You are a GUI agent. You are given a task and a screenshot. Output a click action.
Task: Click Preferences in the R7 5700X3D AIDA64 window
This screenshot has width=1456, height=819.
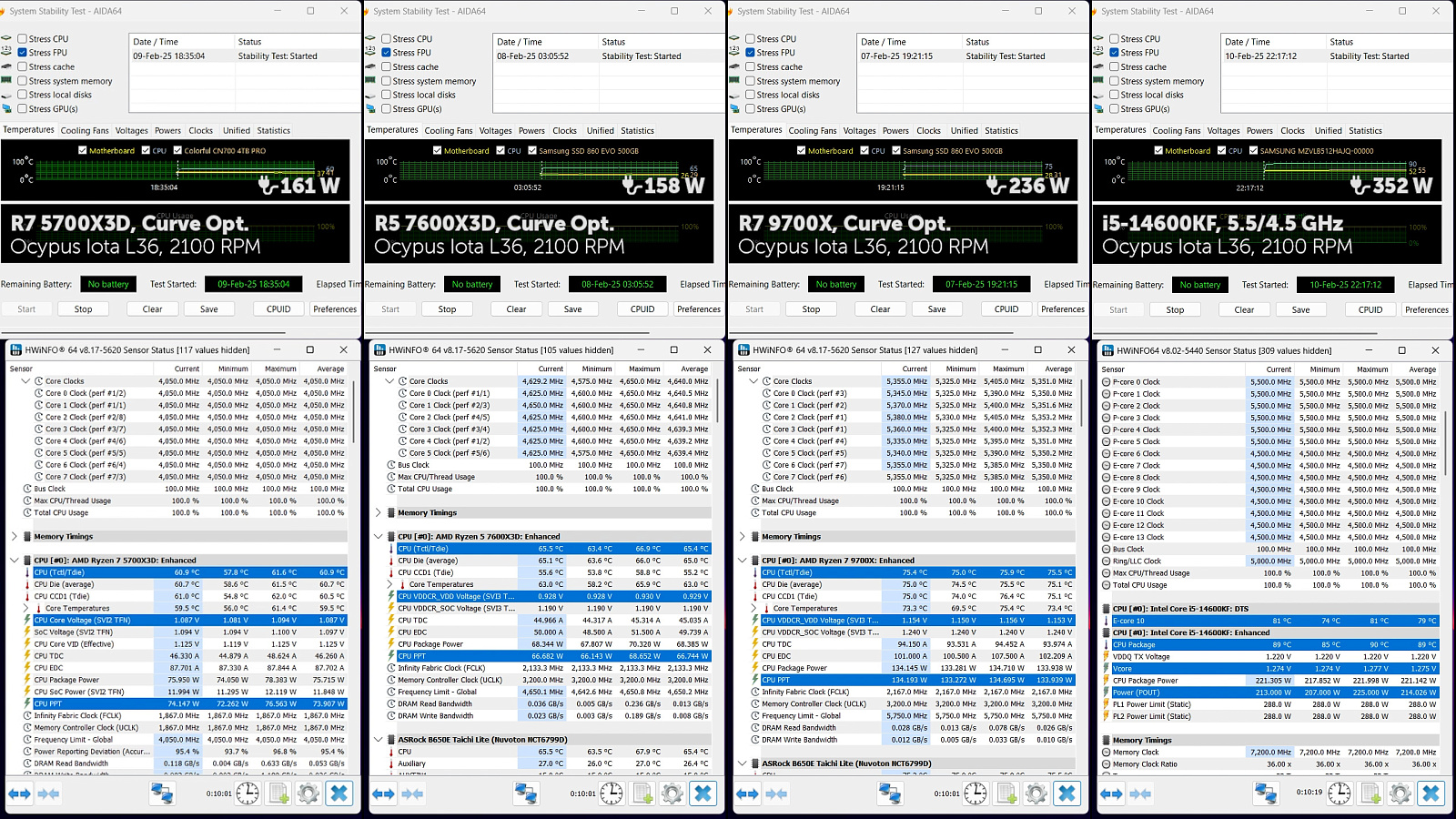335,309
